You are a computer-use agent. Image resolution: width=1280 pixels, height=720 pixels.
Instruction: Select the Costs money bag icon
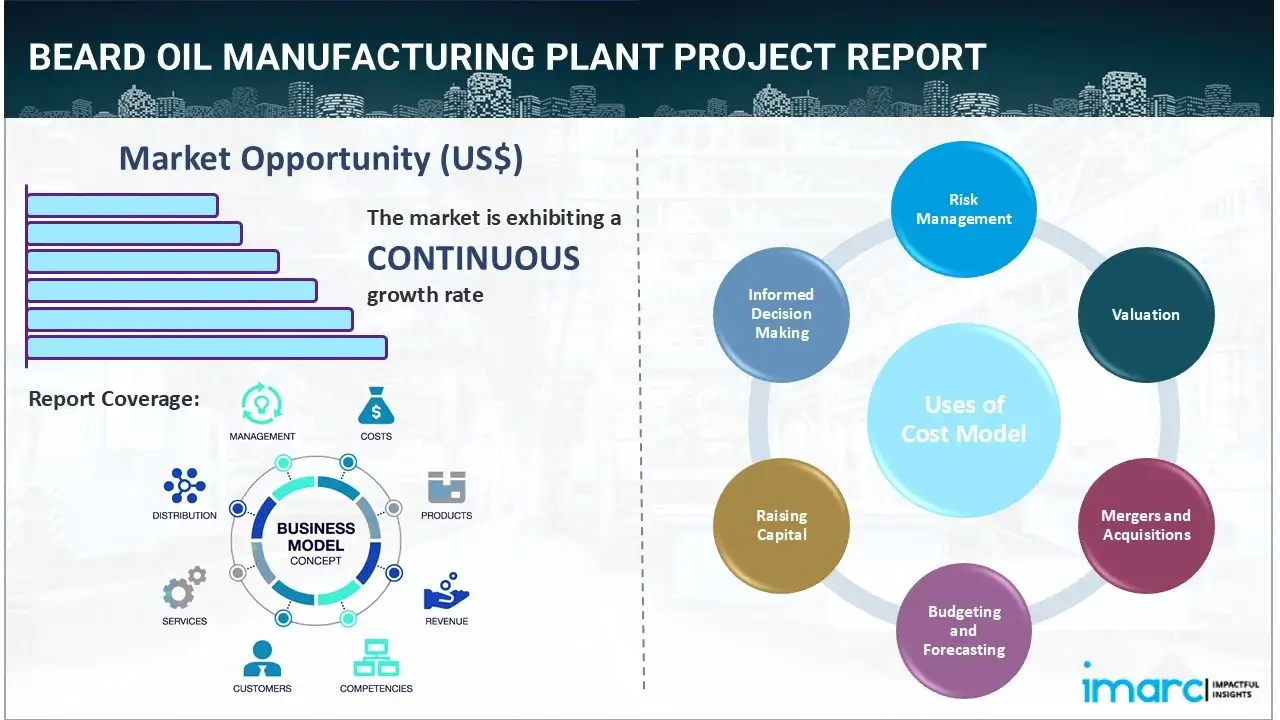click(x=376, y=406)
